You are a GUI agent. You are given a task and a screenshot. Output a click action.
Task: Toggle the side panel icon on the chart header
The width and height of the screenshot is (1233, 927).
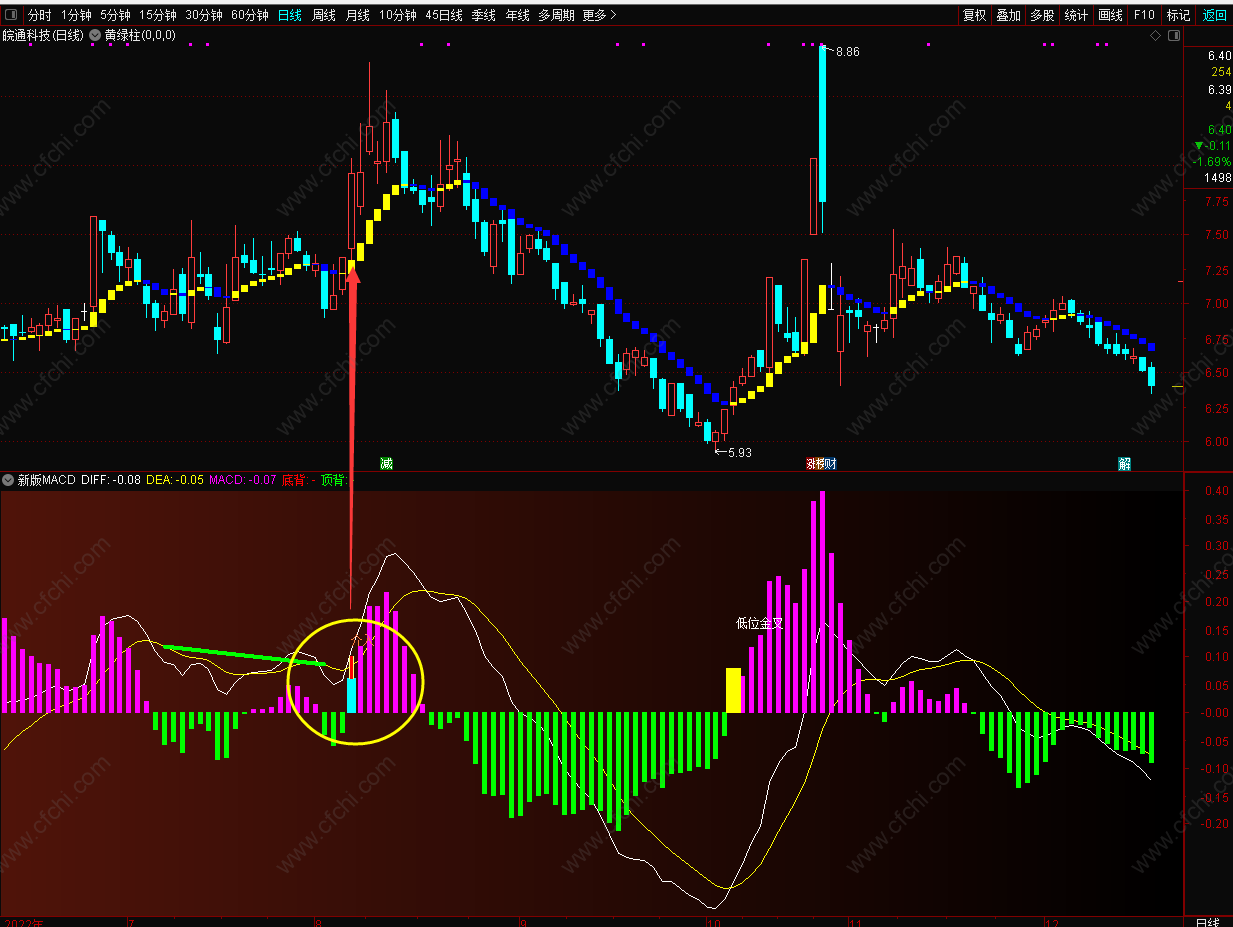pyautogui.click(x=1173, y=35)
